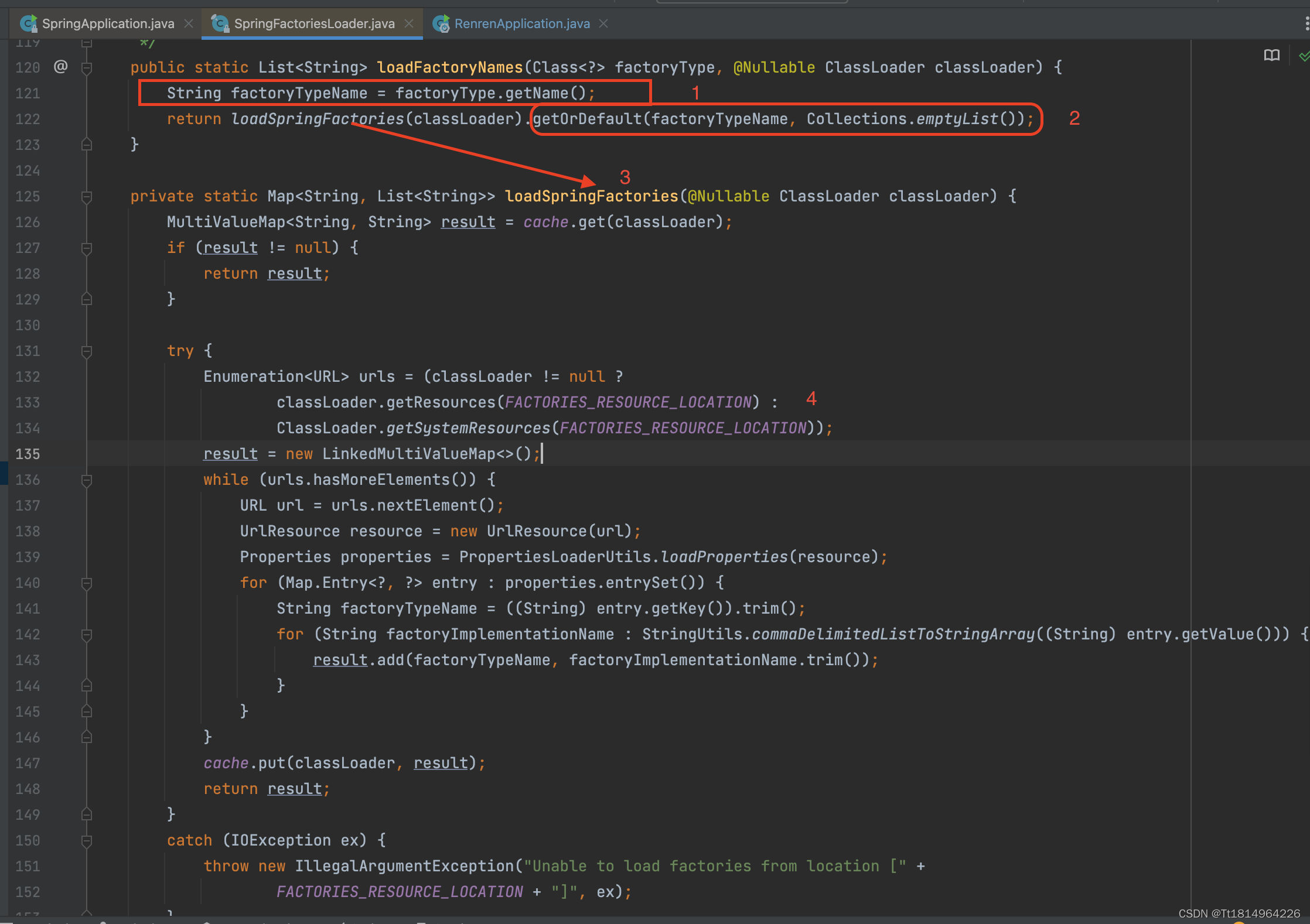
Task: Fold the end marker at line 149
Action: pos(87,814)
